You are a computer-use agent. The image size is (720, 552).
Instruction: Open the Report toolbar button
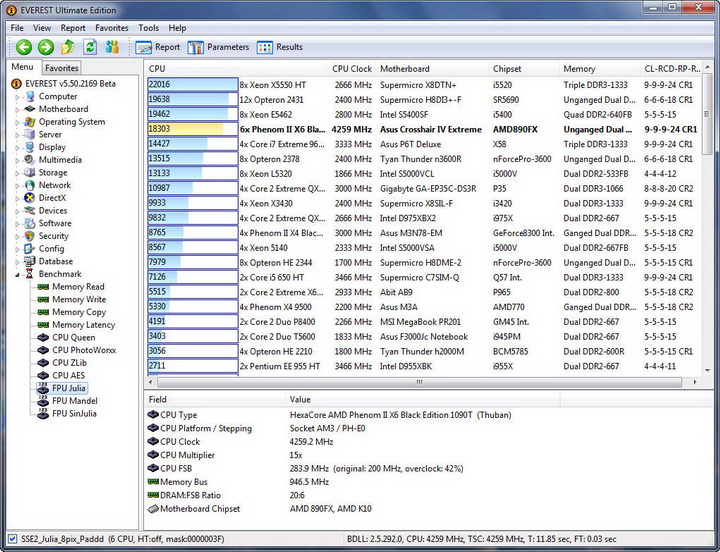pyautogui.click(x=158, y=47)
